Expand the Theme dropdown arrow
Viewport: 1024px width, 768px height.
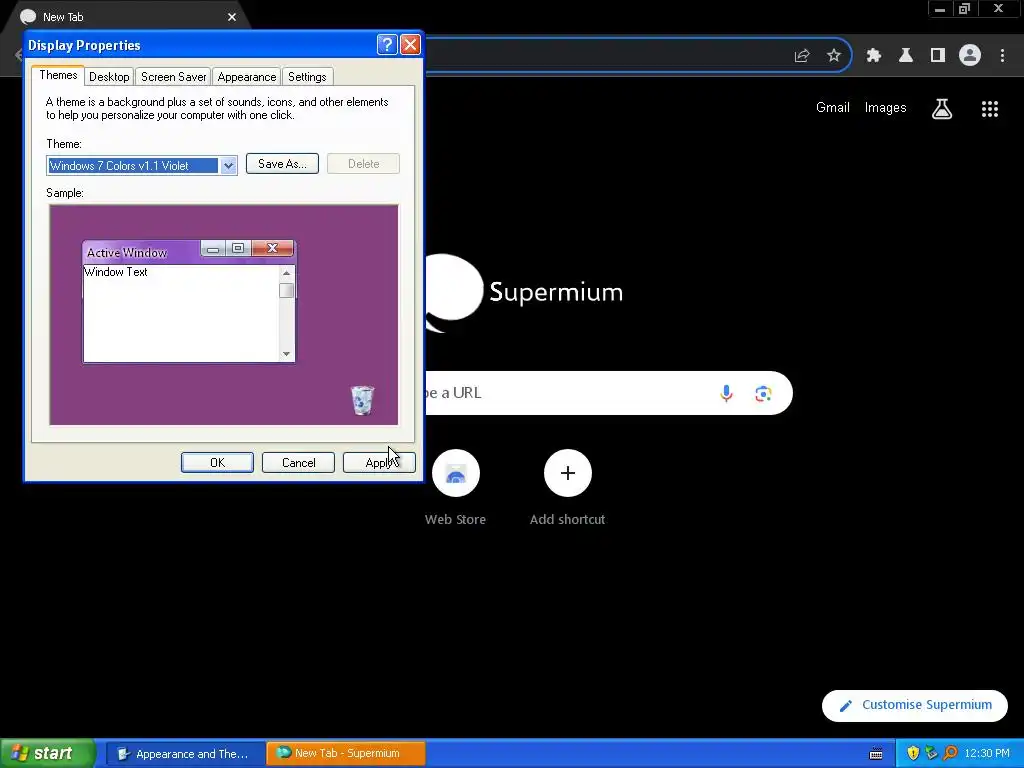[x=228, y=166]
